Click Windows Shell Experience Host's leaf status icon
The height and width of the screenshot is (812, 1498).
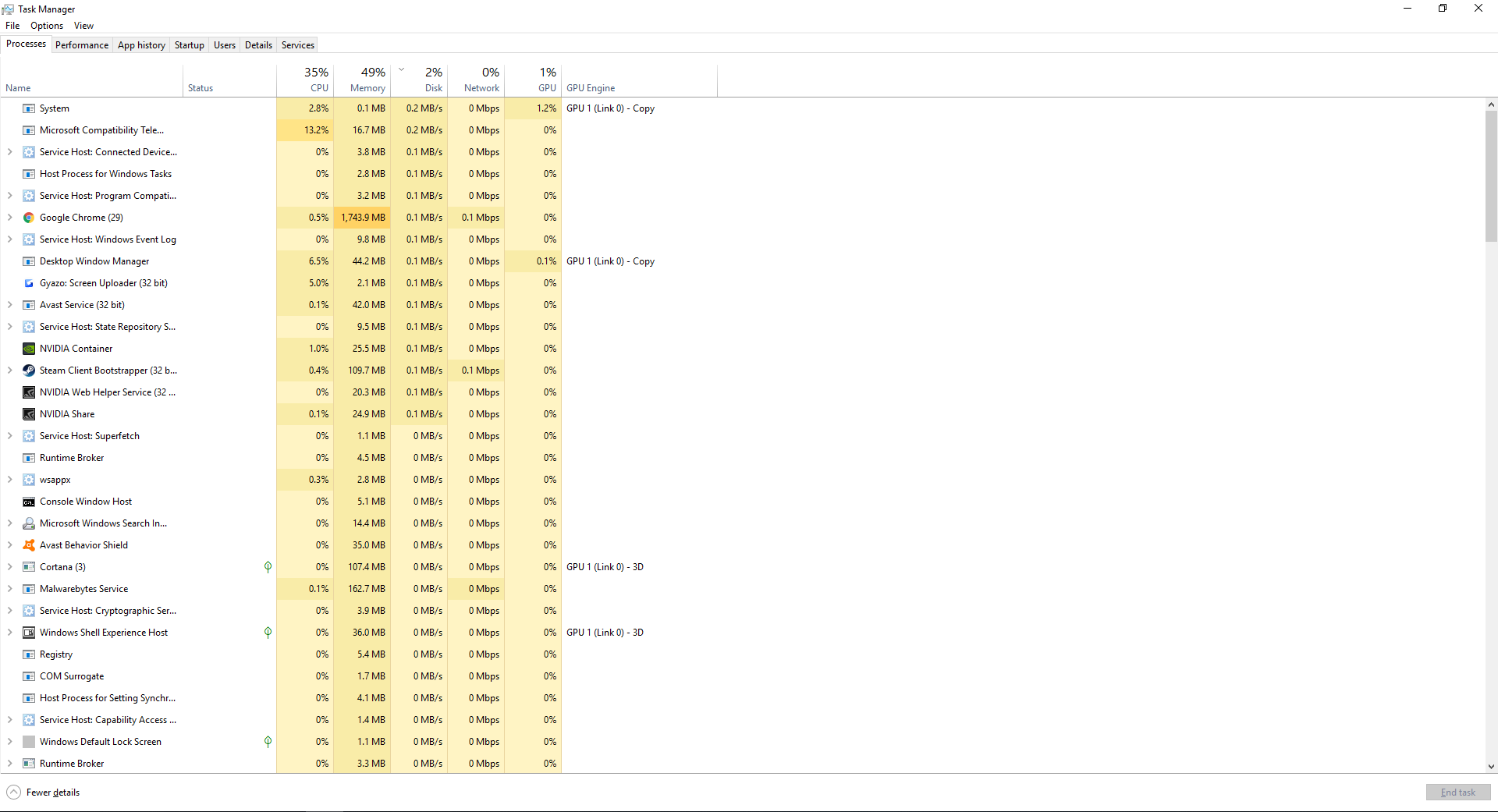[x=268, y=633]
